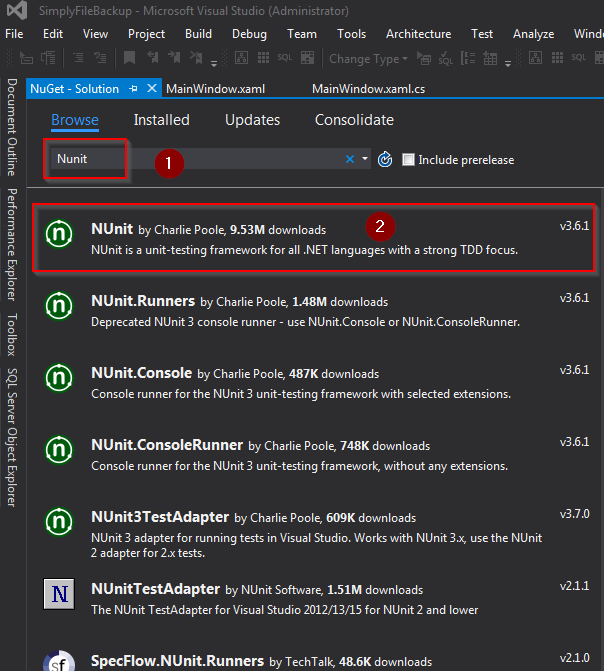This screenshot has width=604, height=671.
Task: Select the NUnit.Runners package
Action: (x=316, y=310)
